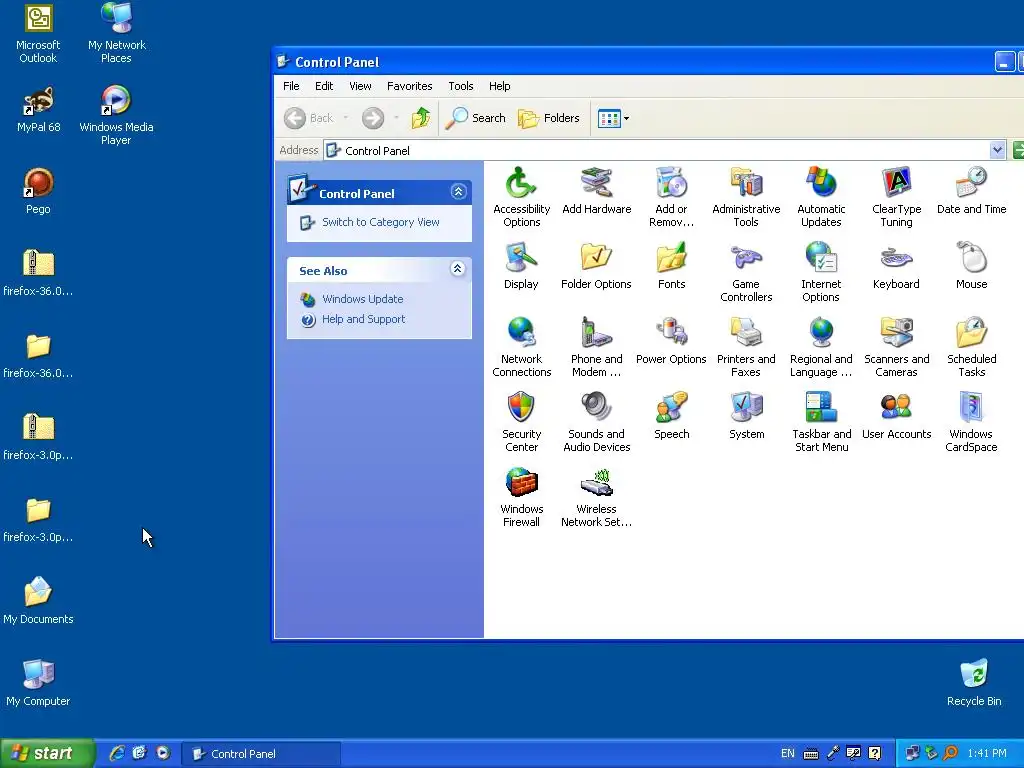
Task: Open Administrative Tools
Action: 746,196
